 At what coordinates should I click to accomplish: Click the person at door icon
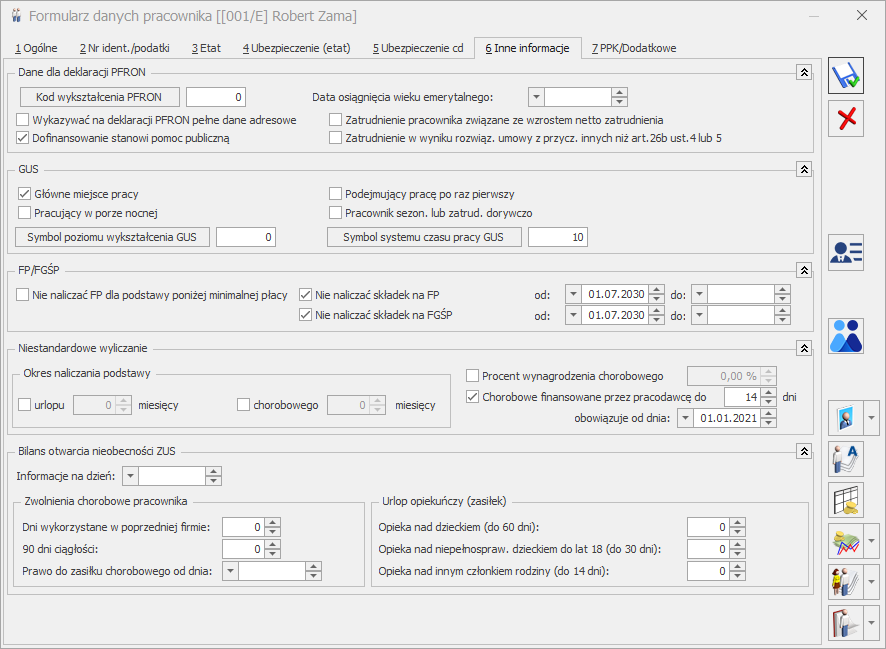[x=846, y=623]
